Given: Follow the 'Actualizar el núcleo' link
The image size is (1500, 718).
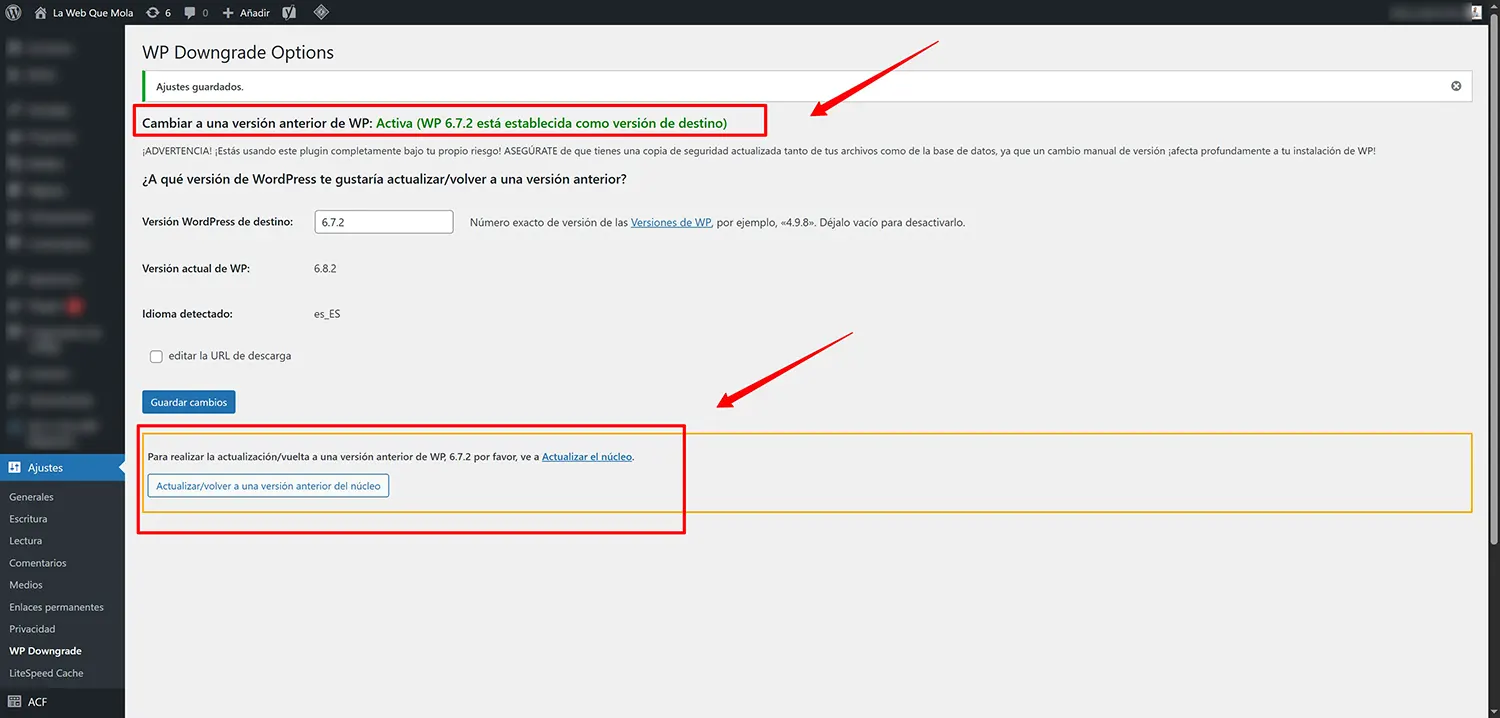Looking at the screenshot, I should 585,456.
